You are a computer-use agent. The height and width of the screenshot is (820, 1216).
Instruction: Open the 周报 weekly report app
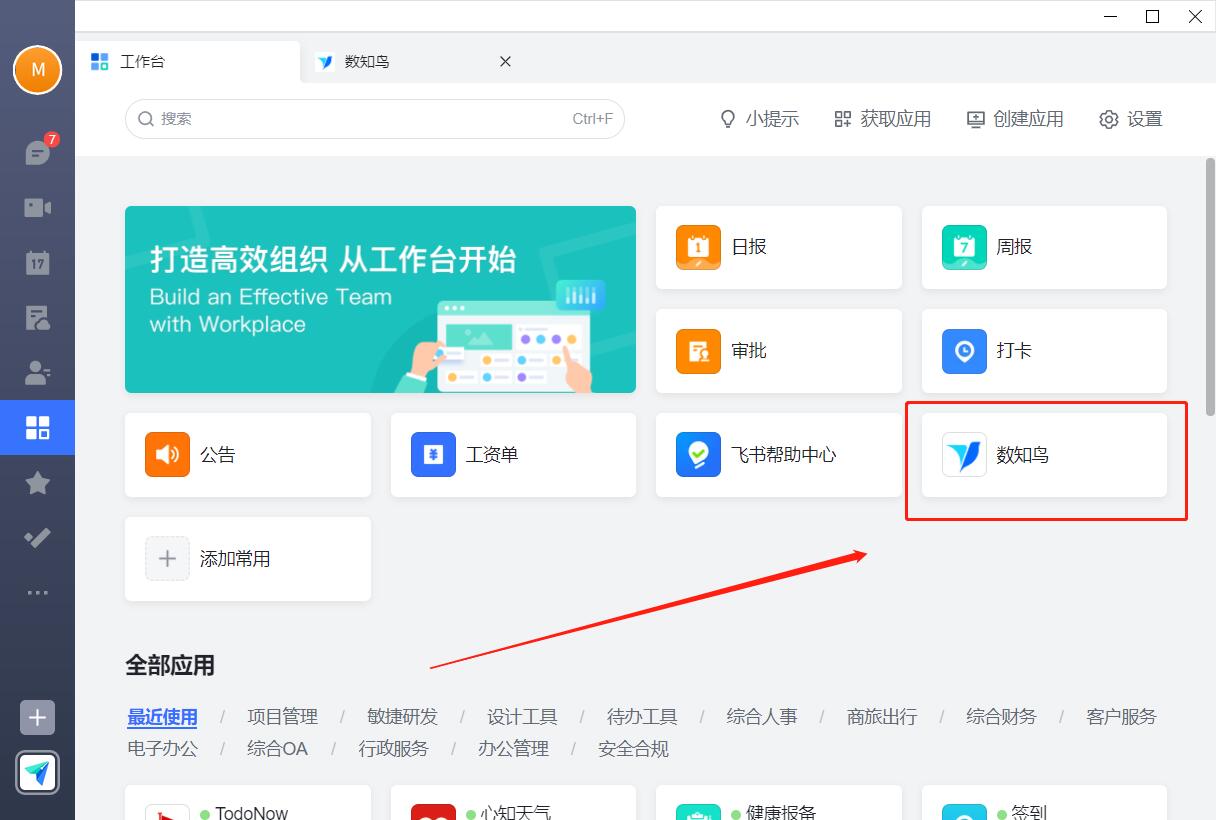click(1044, 247)
